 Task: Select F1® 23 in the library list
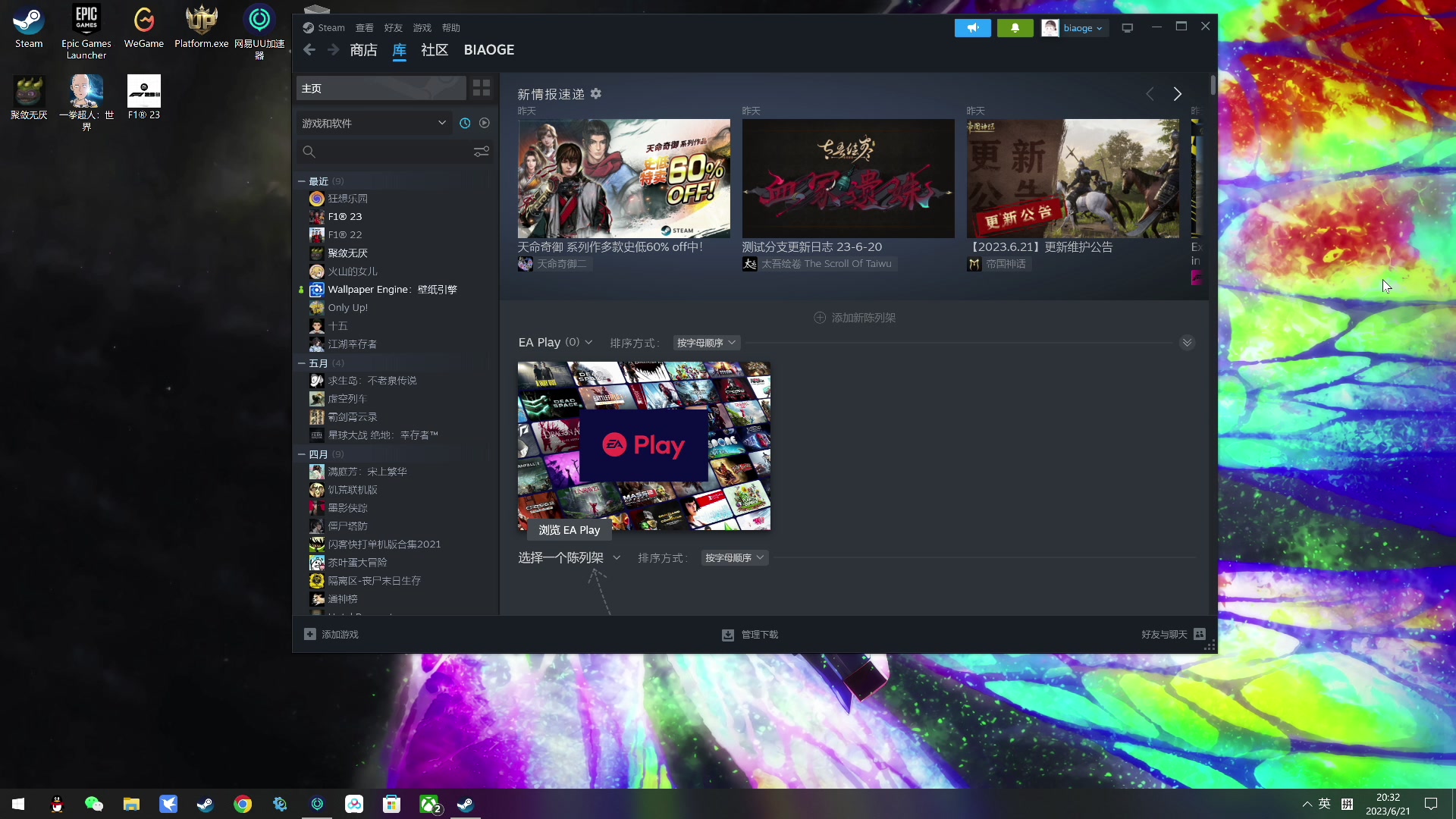[x=345, y=217]
